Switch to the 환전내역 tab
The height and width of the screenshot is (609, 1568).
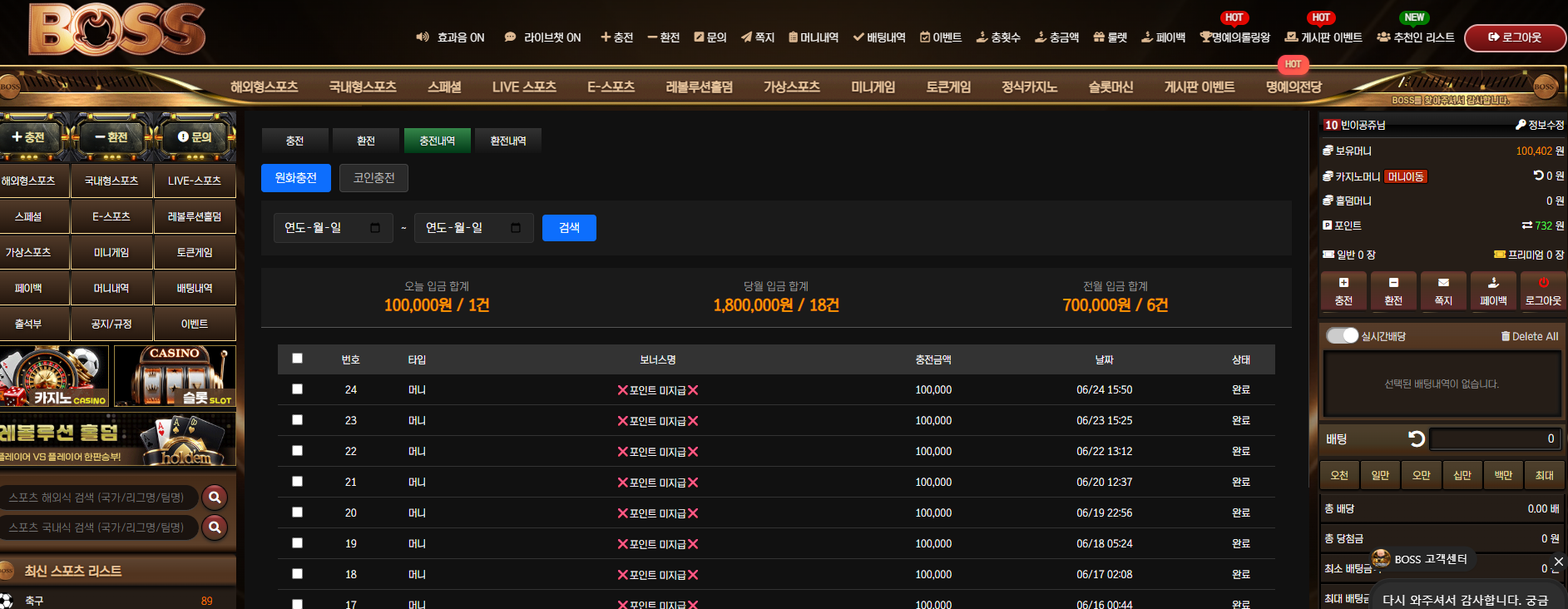[508, 141]
